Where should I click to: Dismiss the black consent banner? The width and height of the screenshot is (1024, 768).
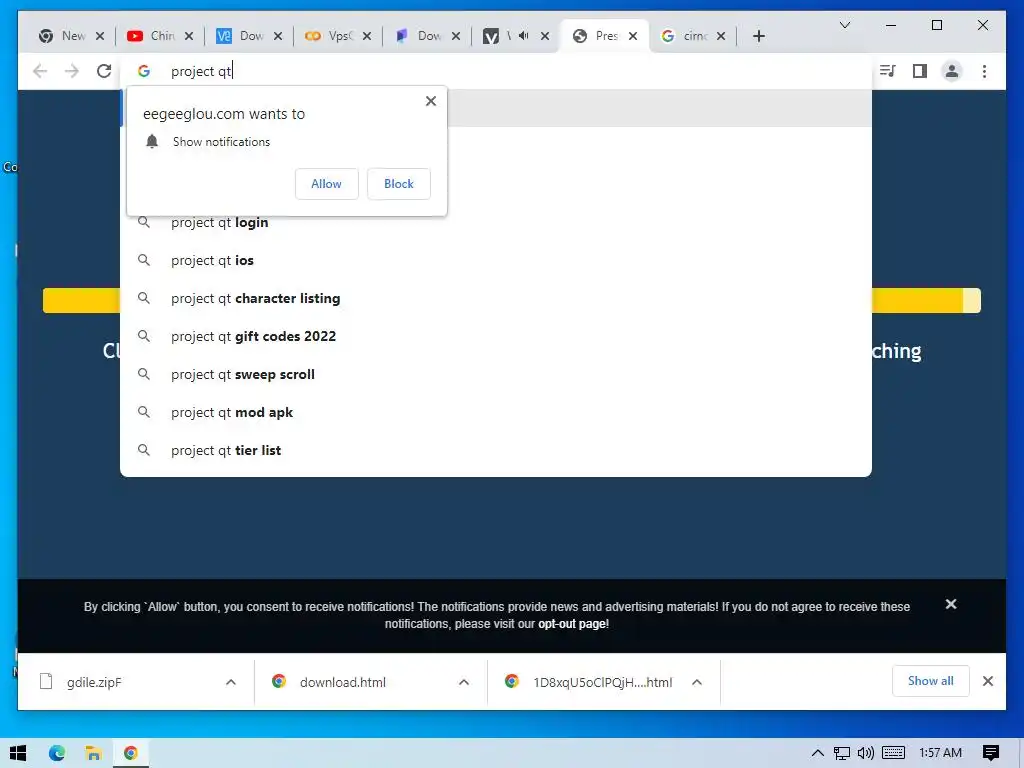tap(951, 604)
